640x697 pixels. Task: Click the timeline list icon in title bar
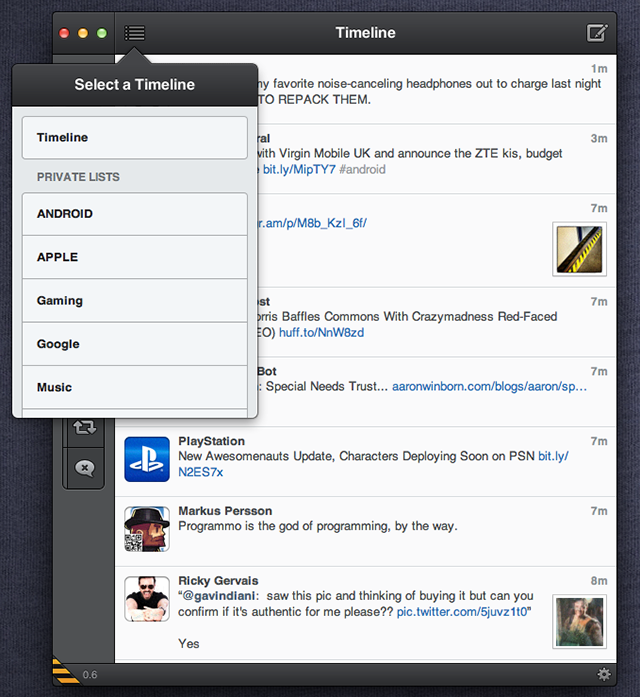pyautogui.click(x=135, y=33)
